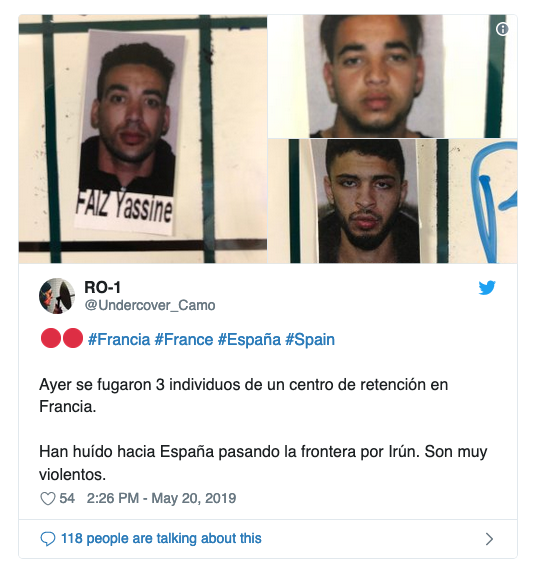Click the info icon on the image
The image size is (540, 577).
(502, 29)
